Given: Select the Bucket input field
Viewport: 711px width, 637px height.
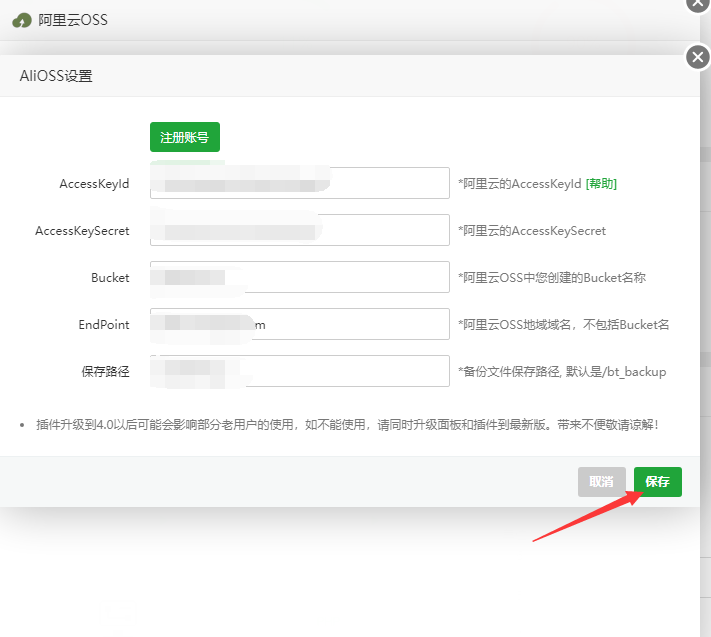Looking at the screenshot, I should point(300,277).
